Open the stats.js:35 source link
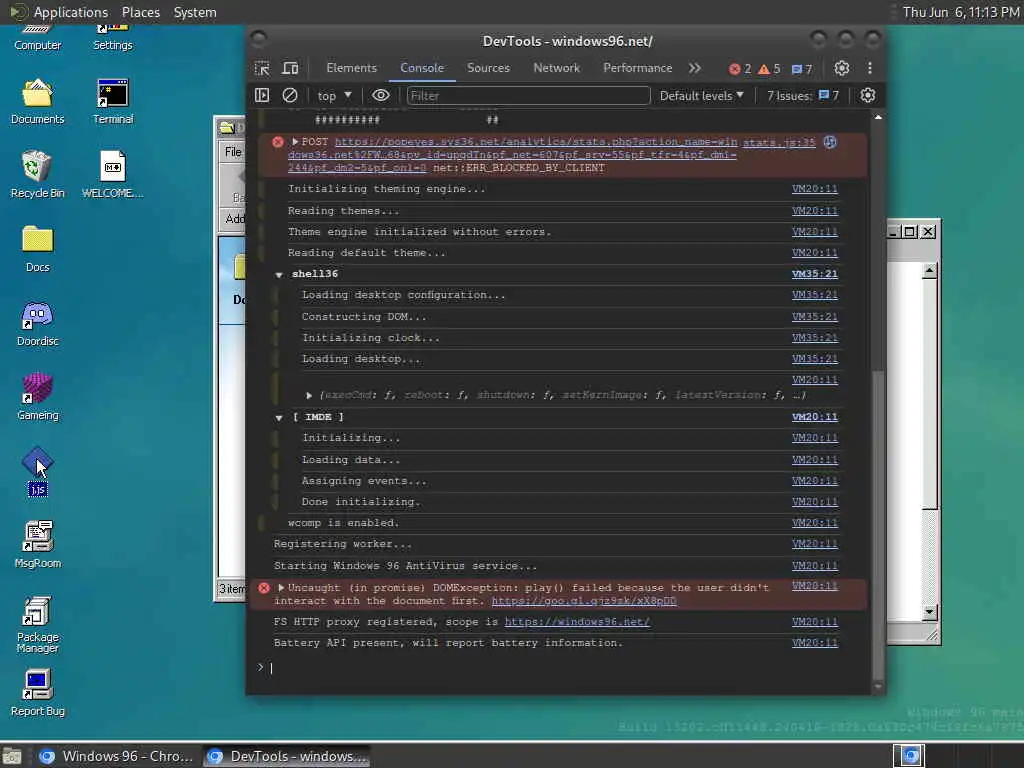Image resolution: width=1024 pixels, height=768 pixels. tap(779, 142)
